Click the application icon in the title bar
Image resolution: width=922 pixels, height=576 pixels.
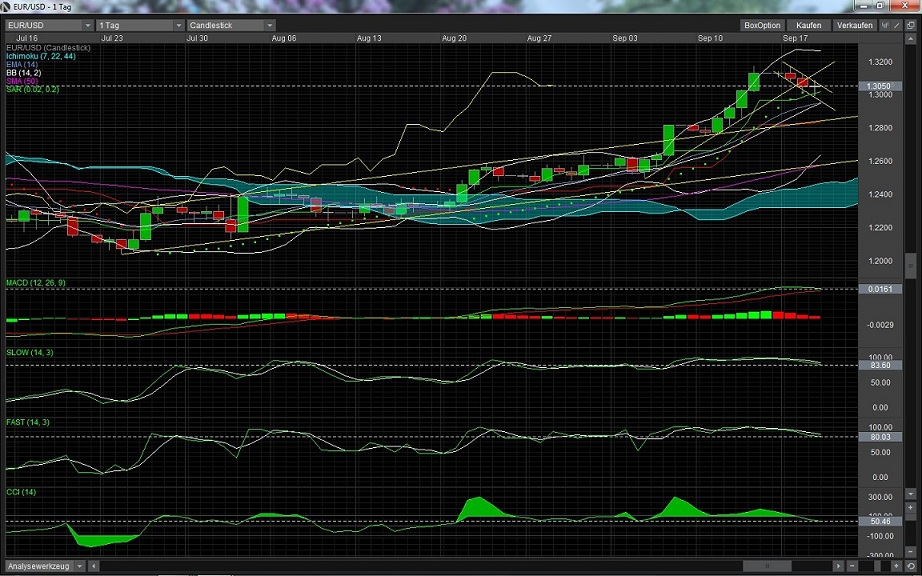(8, 7)
